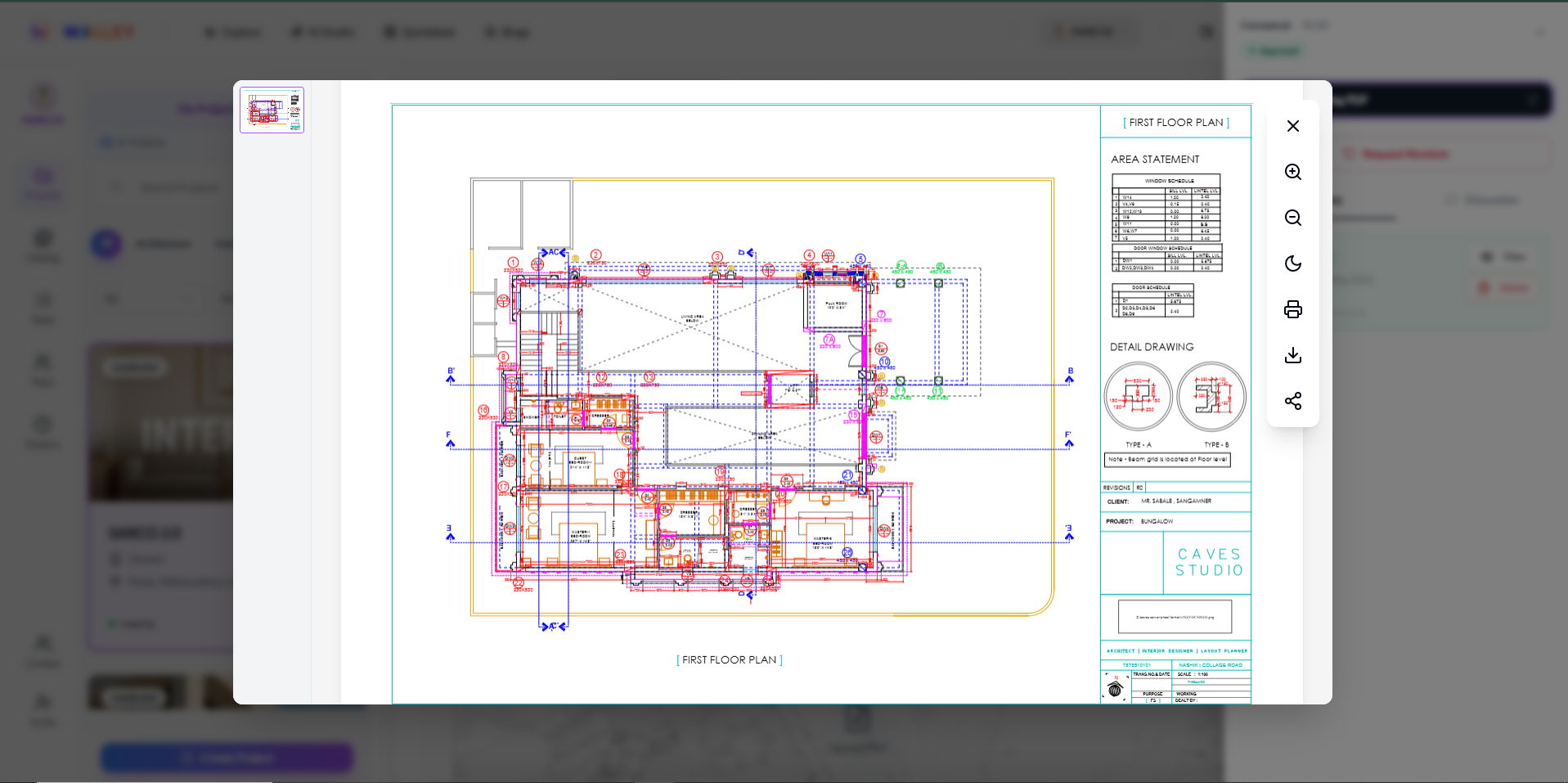Click the window schedule table

(1166, 208)
